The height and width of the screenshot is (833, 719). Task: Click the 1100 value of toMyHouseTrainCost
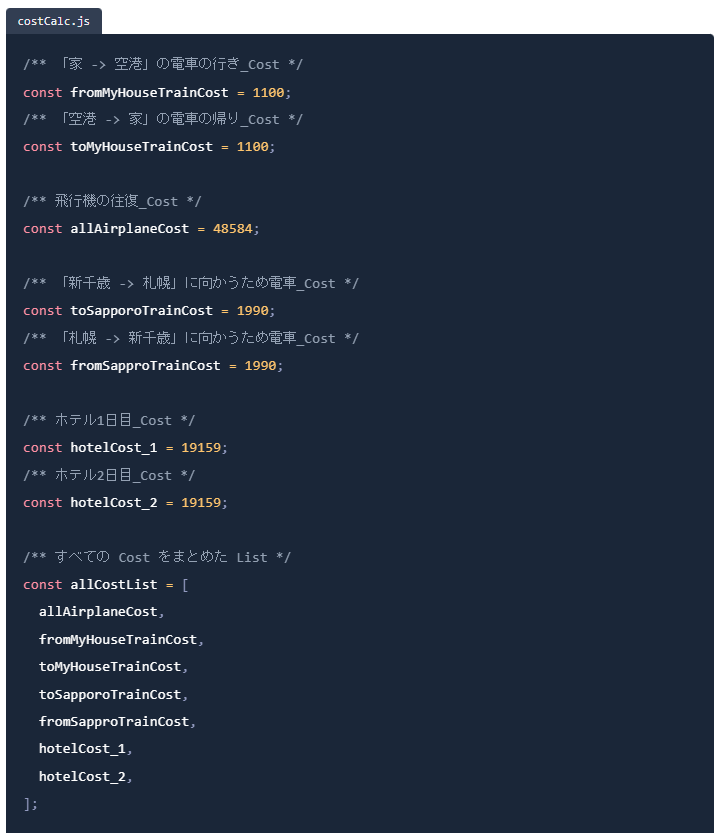tap(252, 147)
